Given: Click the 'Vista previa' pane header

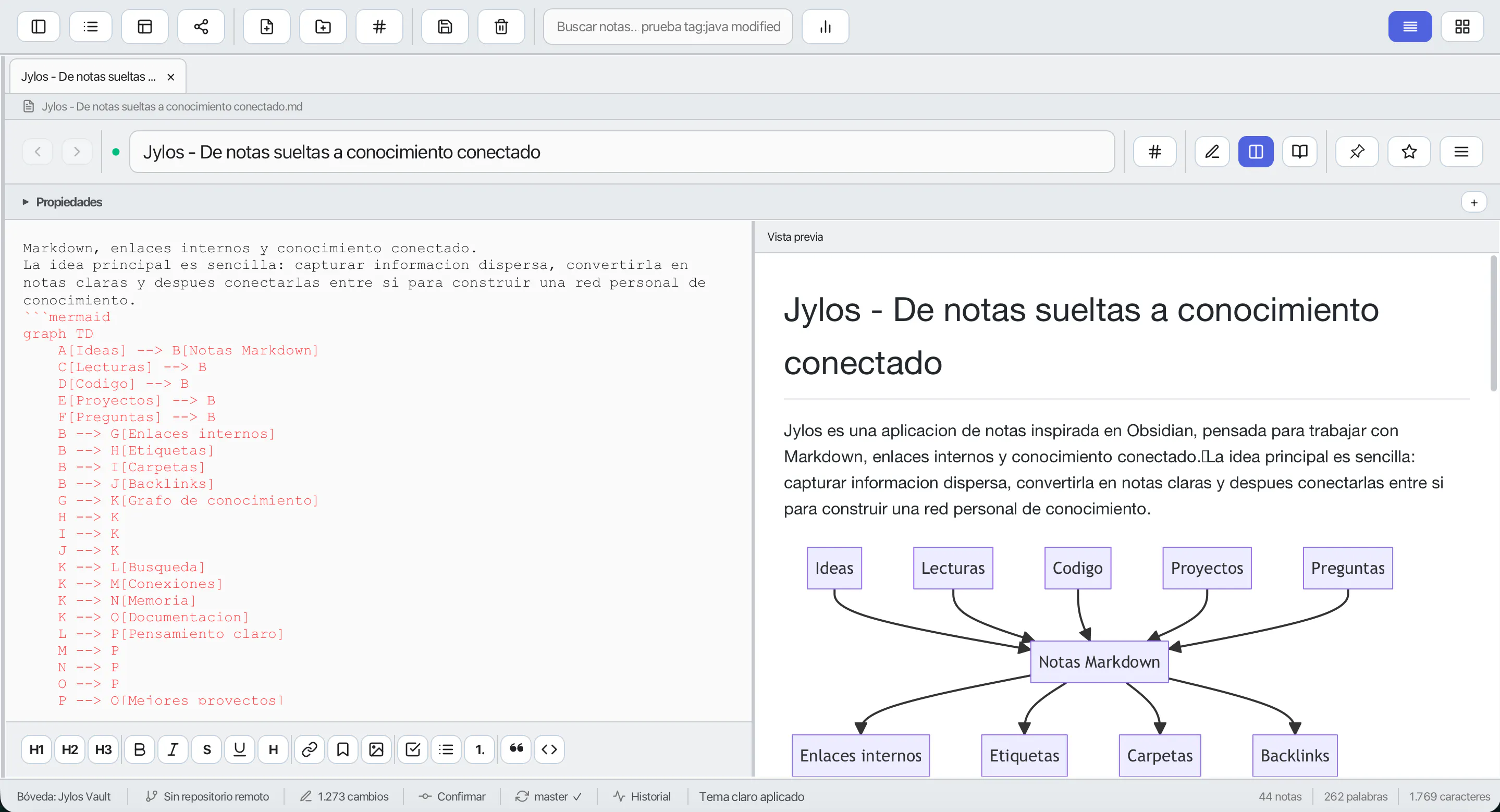Looking at the screenshot, I should (x=795, y=237).
